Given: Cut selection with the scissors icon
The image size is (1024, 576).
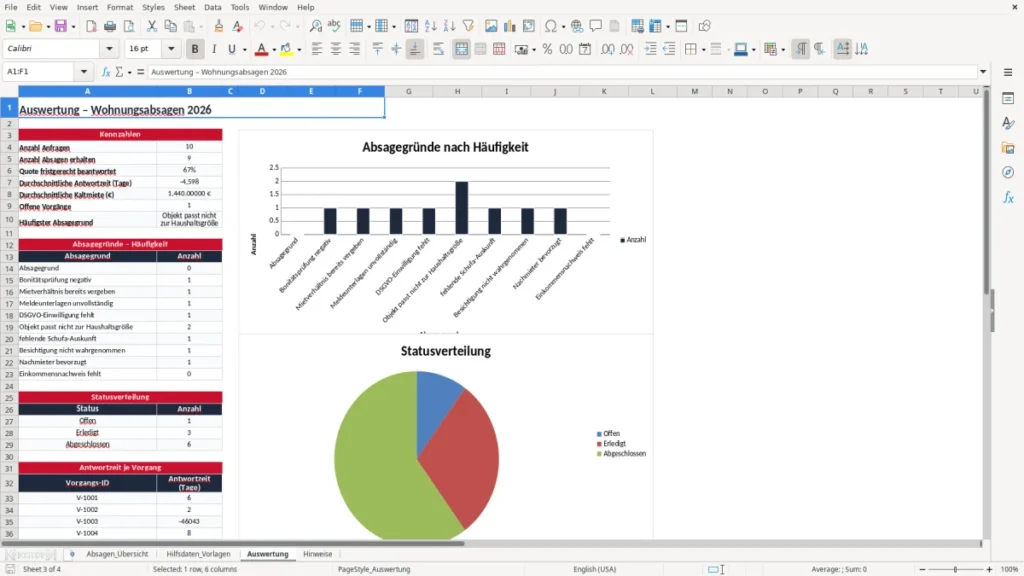Looking at the screenshot, I should (152, 26).
